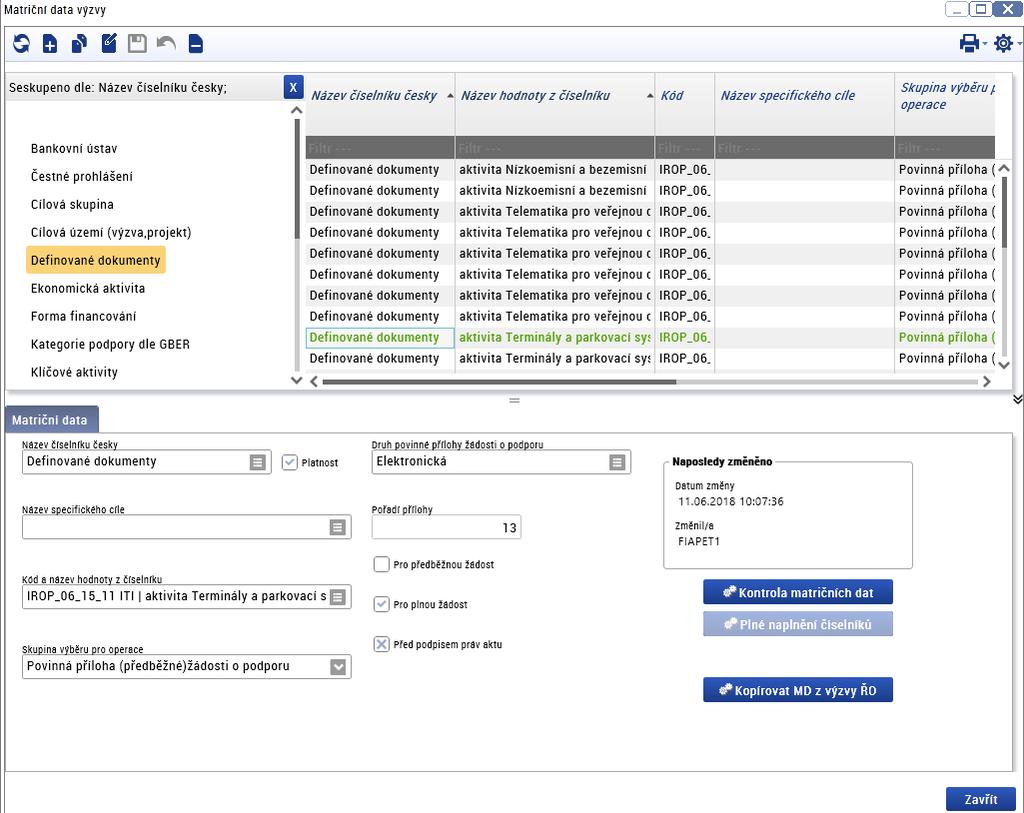Click the table's scroll down arrow
Viewport: 1024px width, 813px height.
pyautogui.click(x=1004, y=365)
